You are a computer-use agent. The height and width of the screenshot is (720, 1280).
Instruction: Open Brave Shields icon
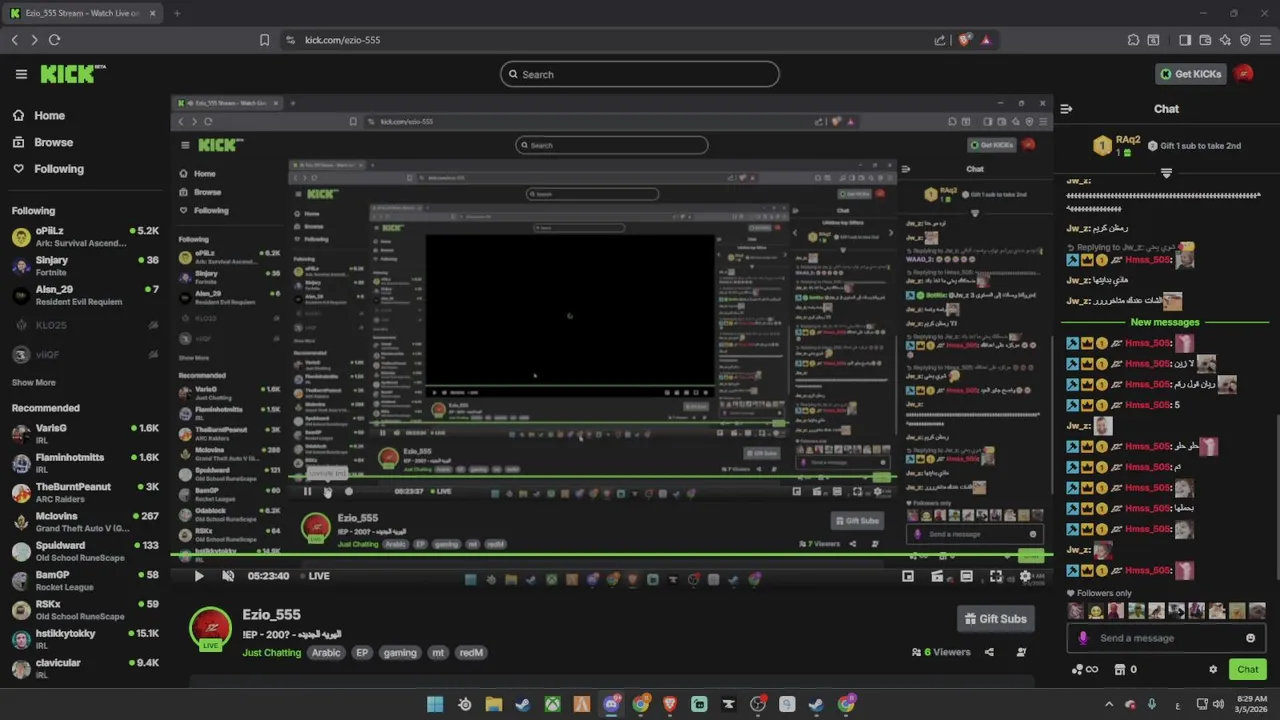964,40
